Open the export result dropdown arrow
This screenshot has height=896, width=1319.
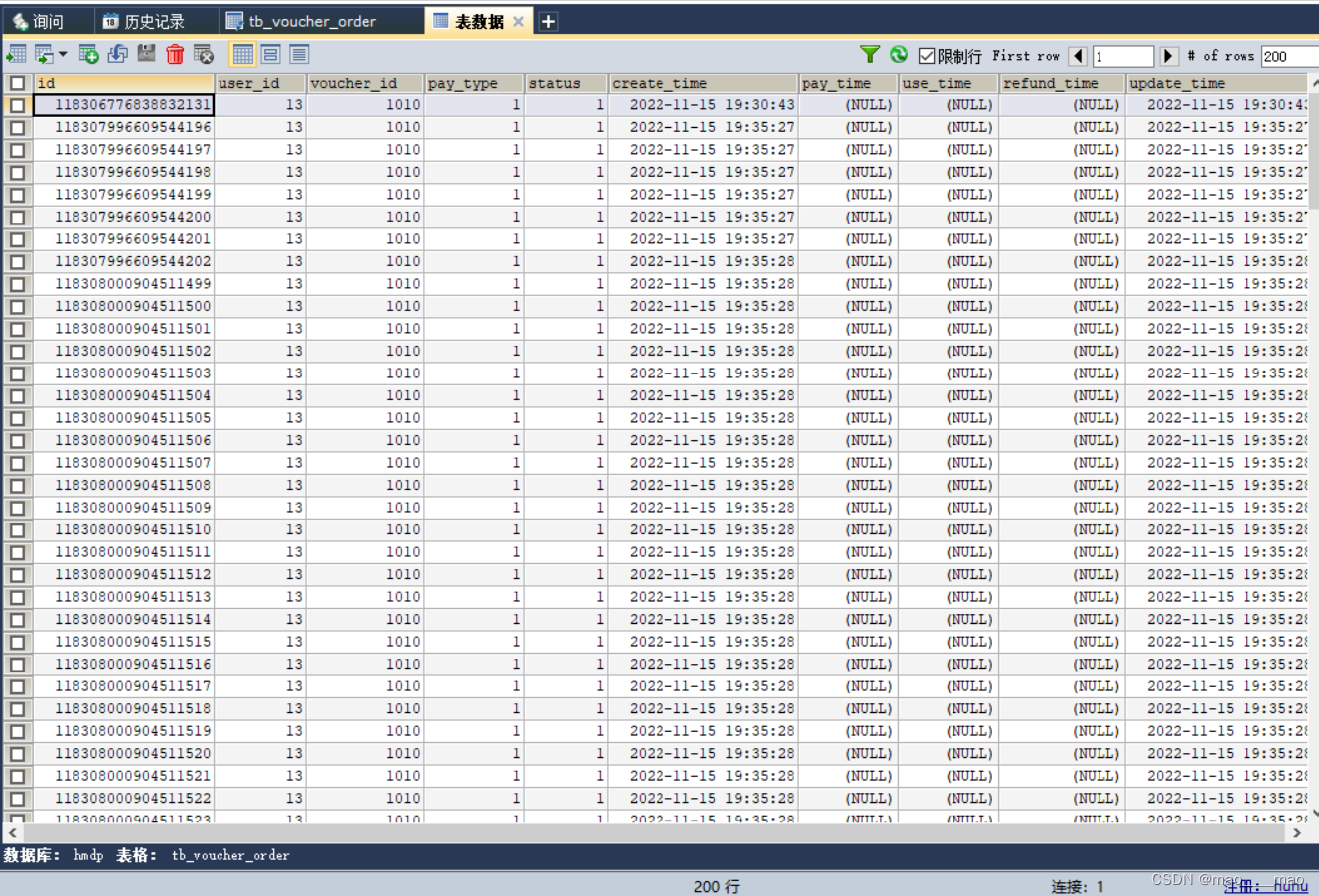pos(63,54)
